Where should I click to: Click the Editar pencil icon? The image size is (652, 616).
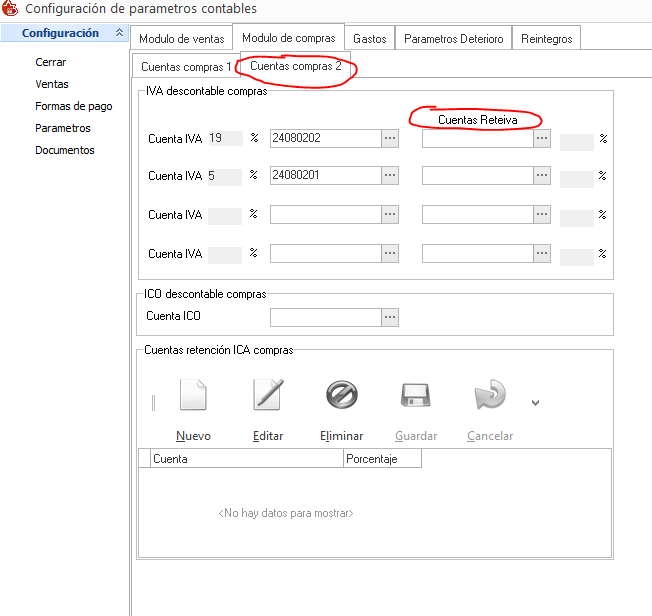[268, 396]
